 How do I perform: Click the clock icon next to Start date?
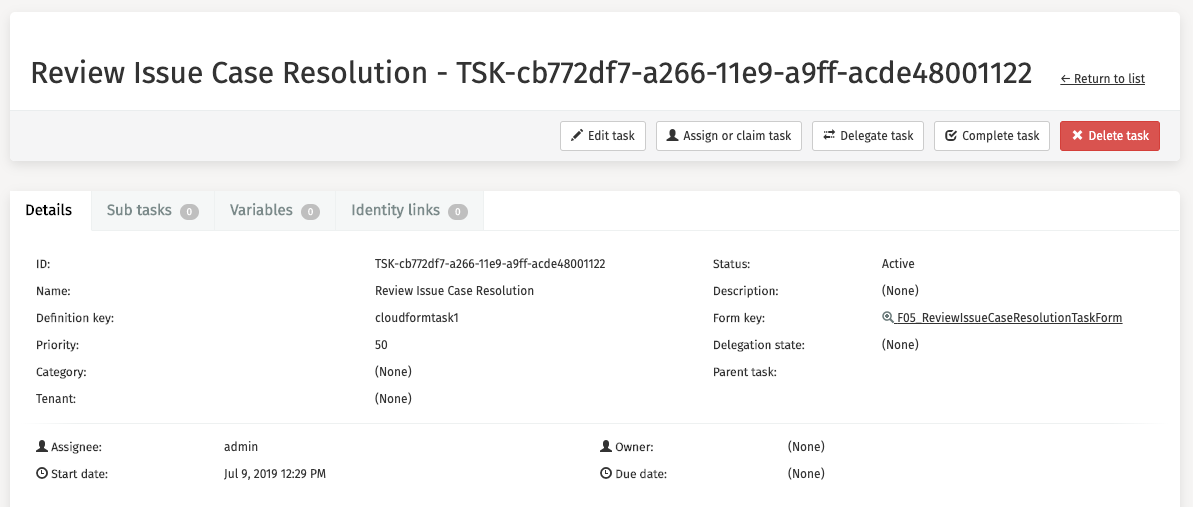[x=42, y=474]
